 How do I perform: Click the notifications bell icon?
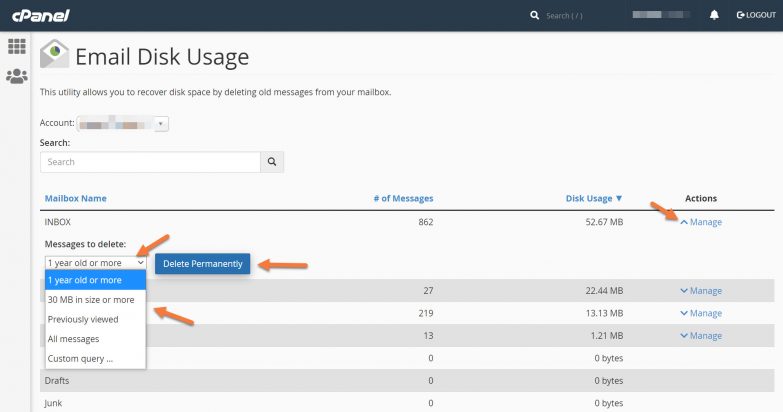[x=714, y=15]
